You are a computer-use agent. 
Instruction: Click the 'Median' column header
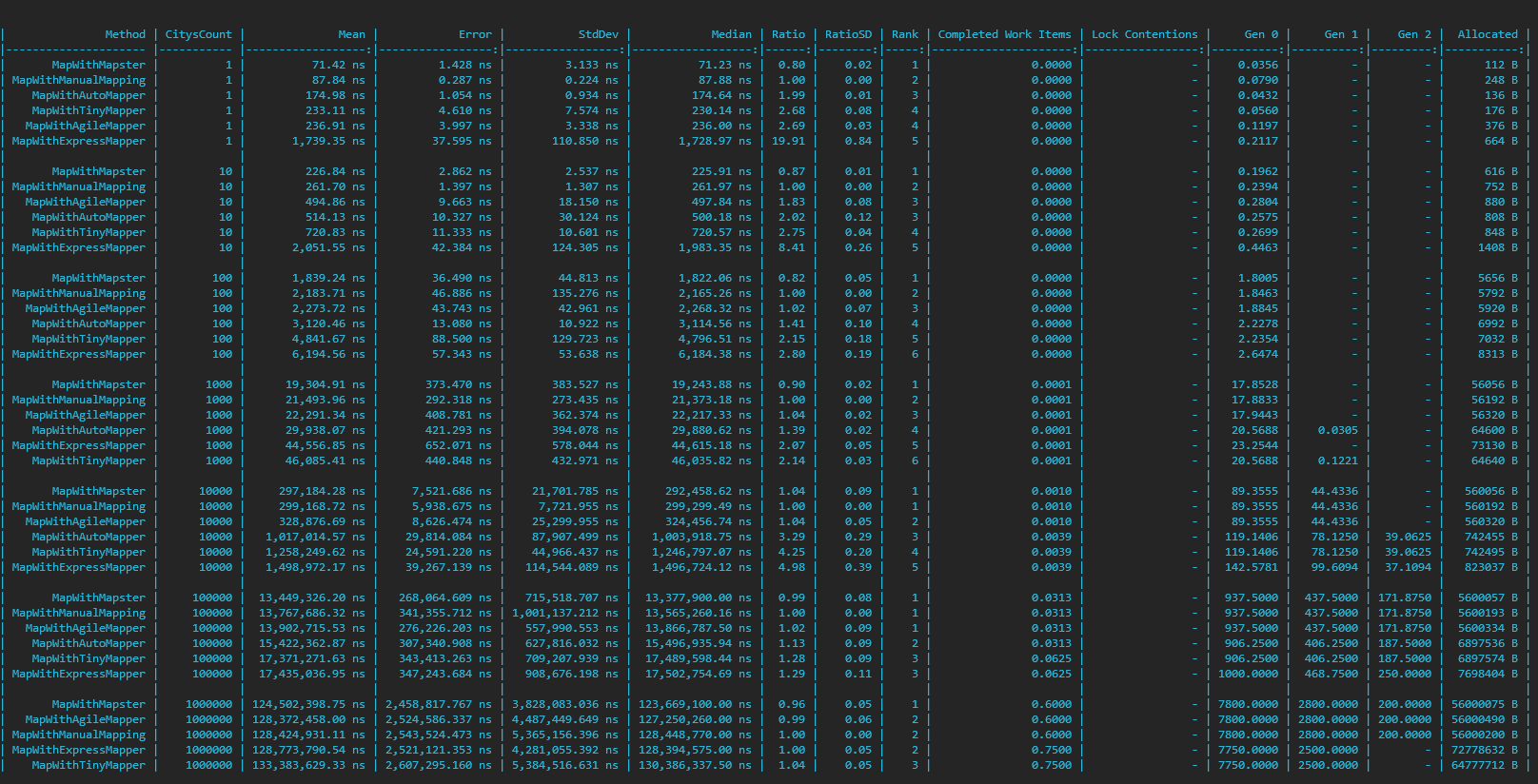tap(731, 34)
